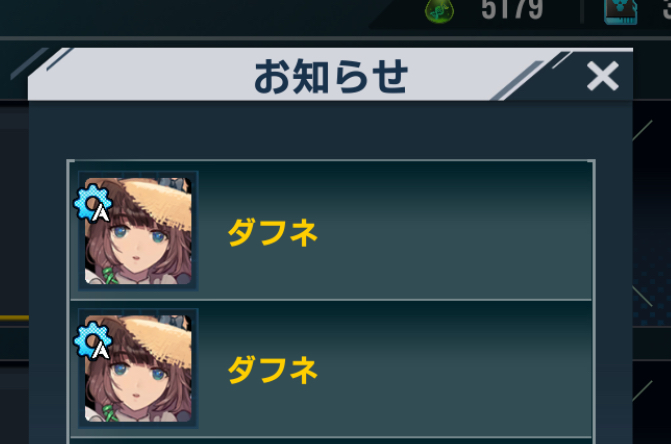671x444 pixels.
Task: Select the second ダフネ notice row background
Action: (331, 369)
